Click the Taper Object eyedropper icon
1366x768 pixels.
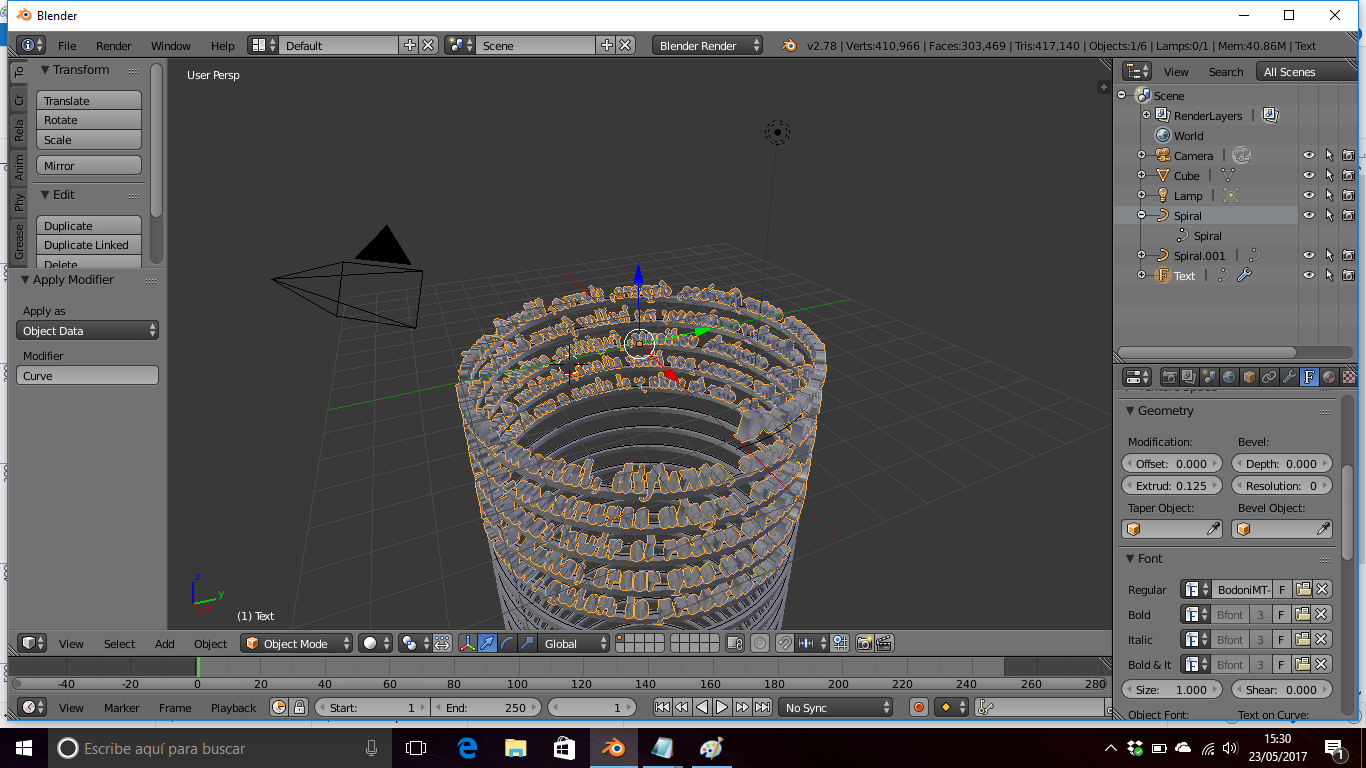pos(1213,529)
